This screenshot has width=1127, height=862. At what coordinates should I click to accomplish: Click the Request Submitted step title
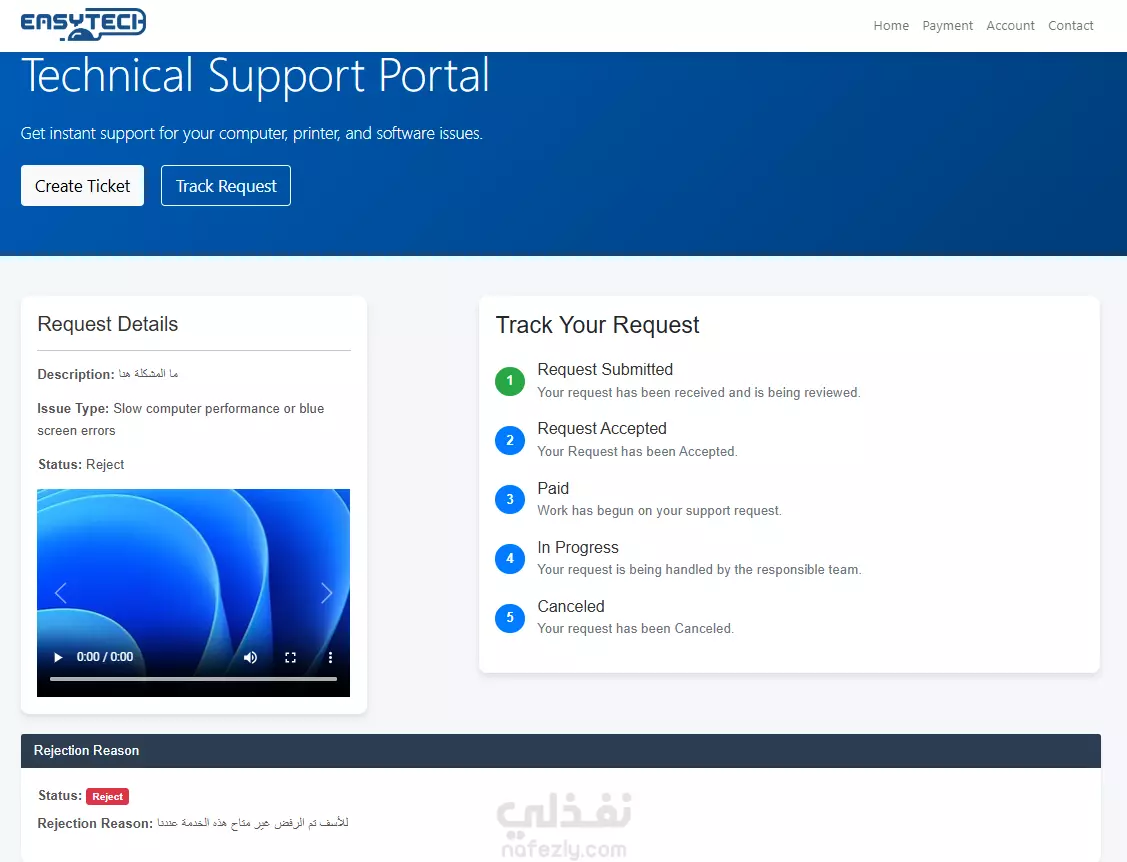(x=605, y=369)
